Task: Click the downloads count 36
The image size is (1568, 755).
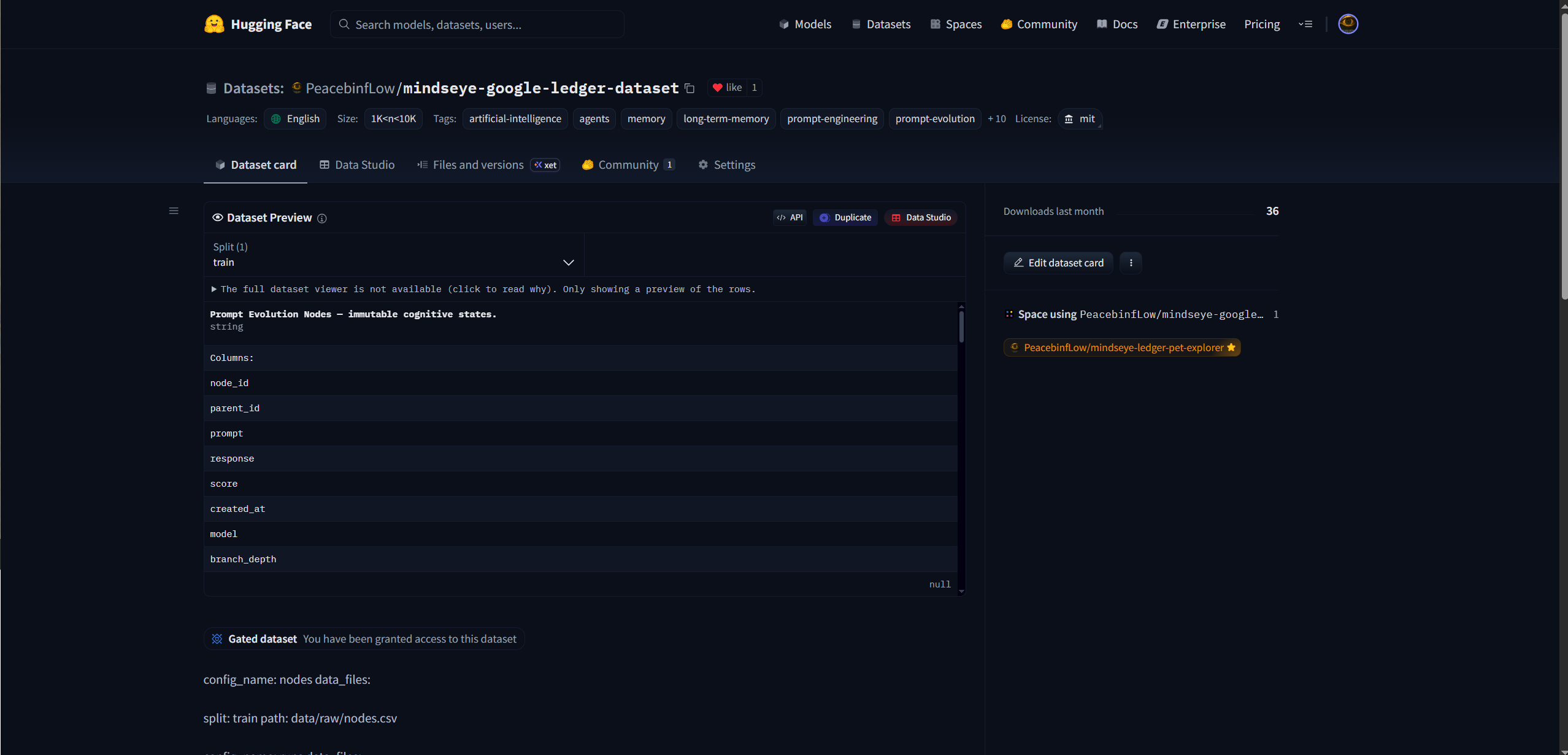Action: click(x=1272, y=211)
